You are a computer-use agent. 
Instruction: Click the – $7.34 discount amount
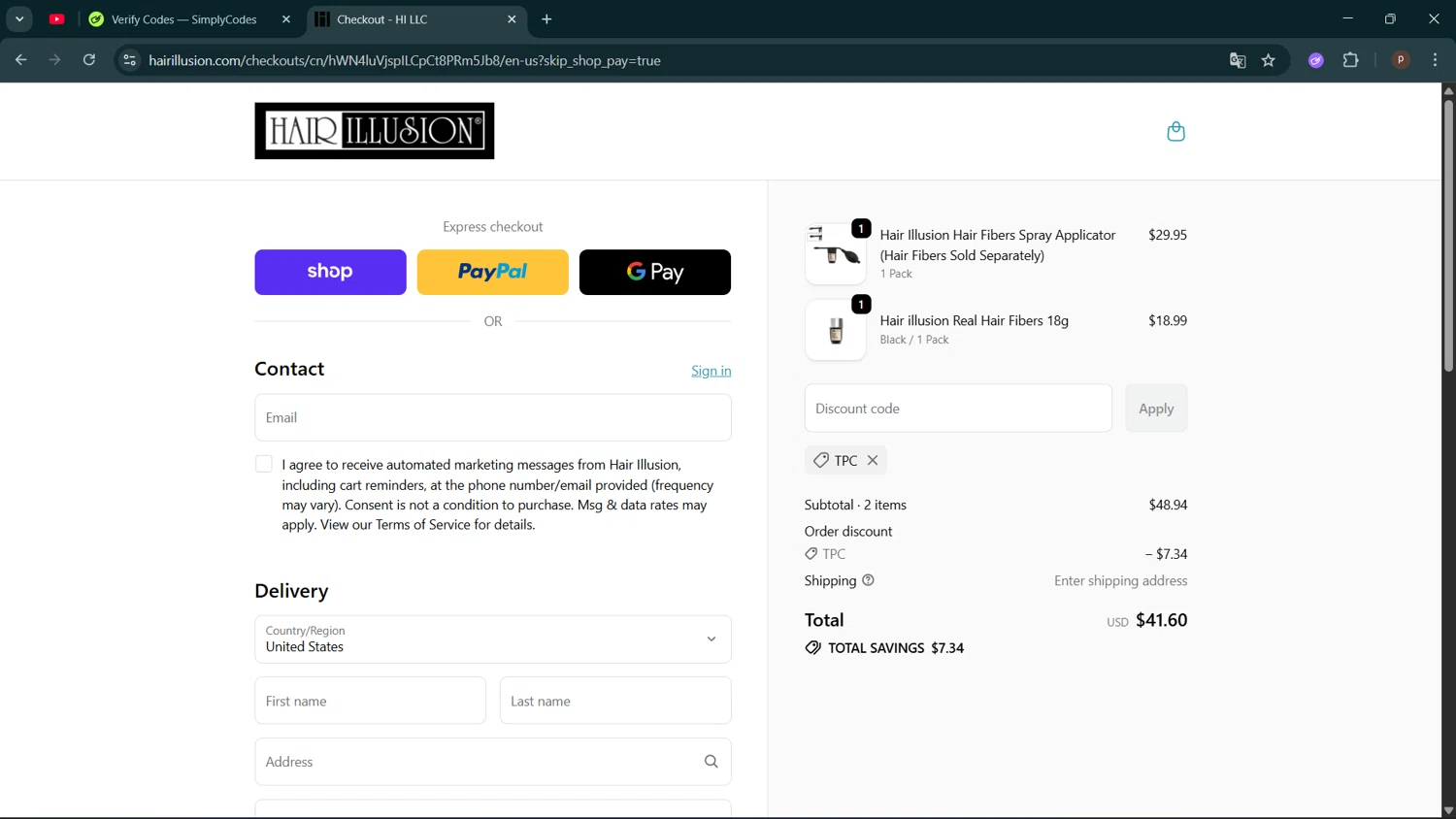pyautogui.click(x=1166, y=554)
